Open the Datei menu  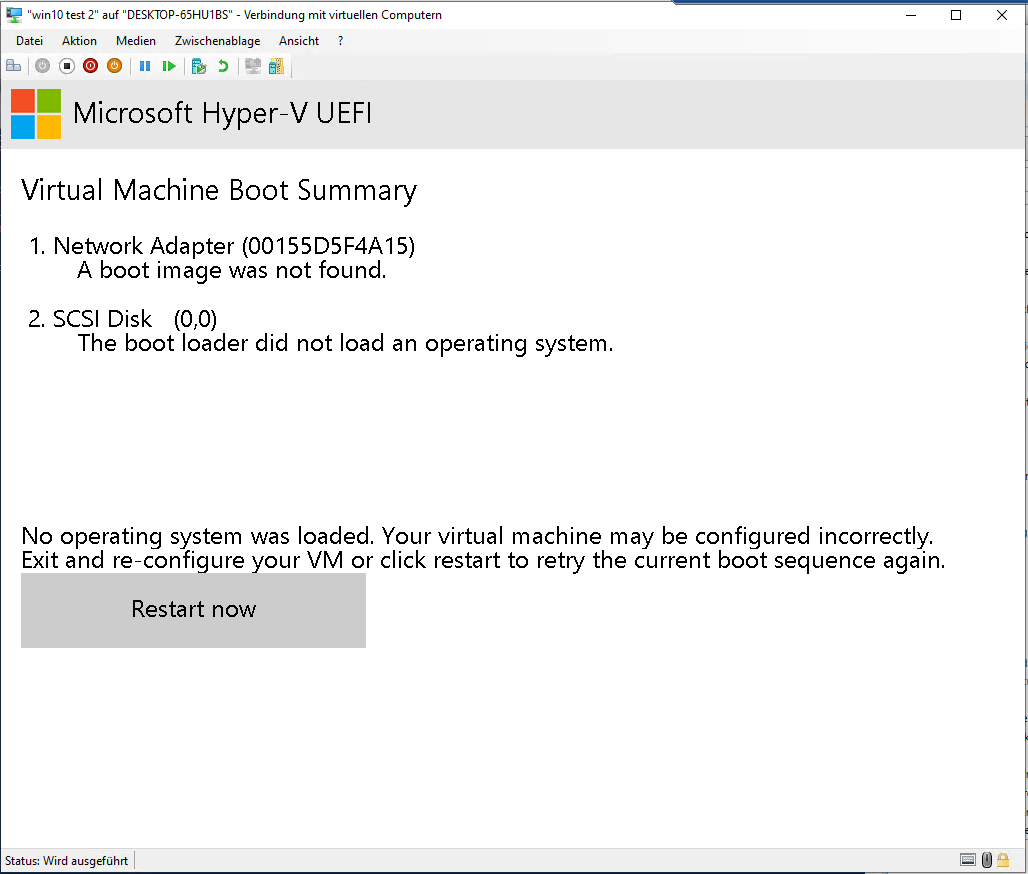pos(30,41)
